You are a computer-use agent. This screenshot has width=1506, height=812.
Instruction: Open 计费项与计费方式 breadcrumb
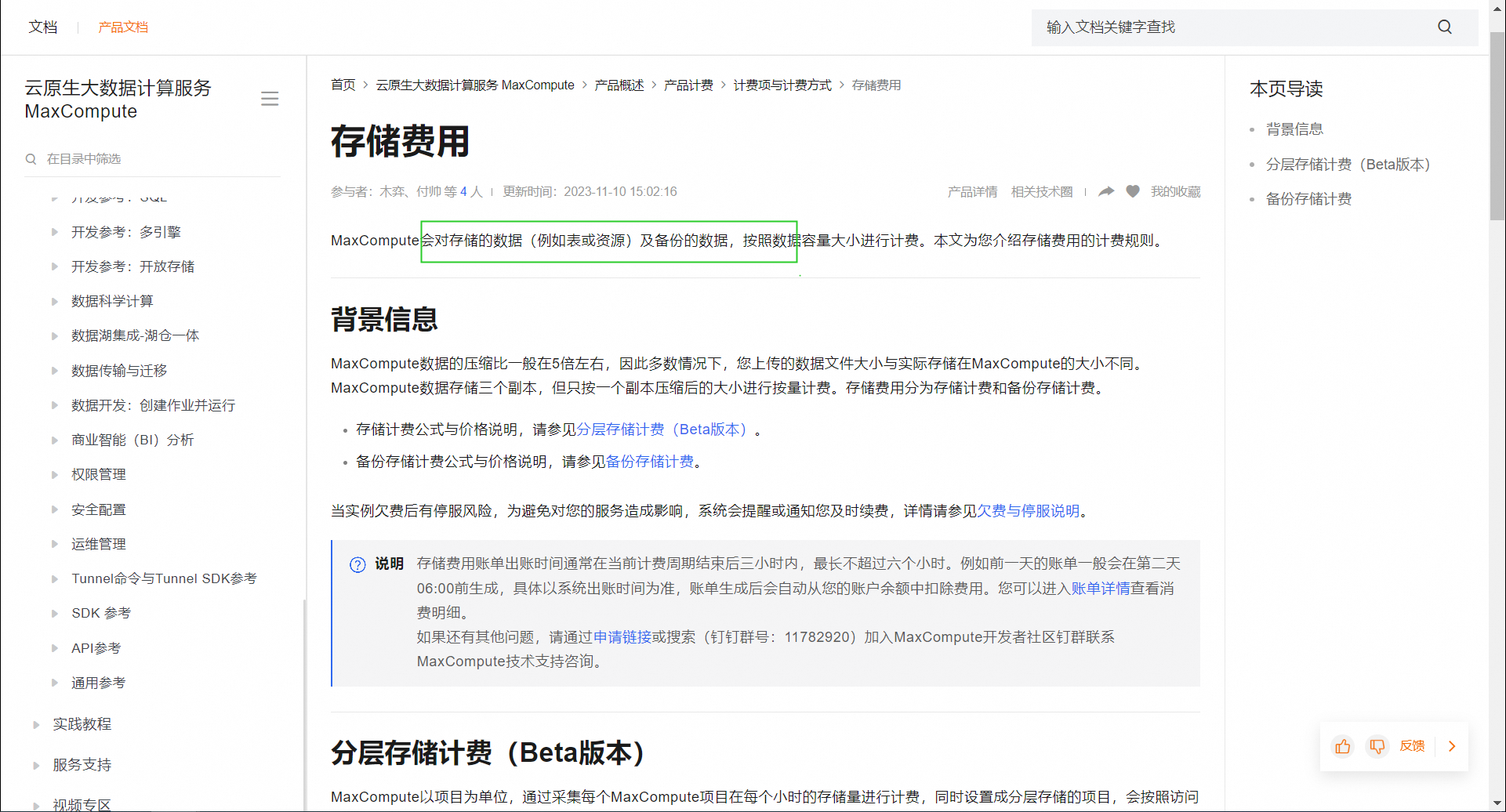tap(782, 85)
